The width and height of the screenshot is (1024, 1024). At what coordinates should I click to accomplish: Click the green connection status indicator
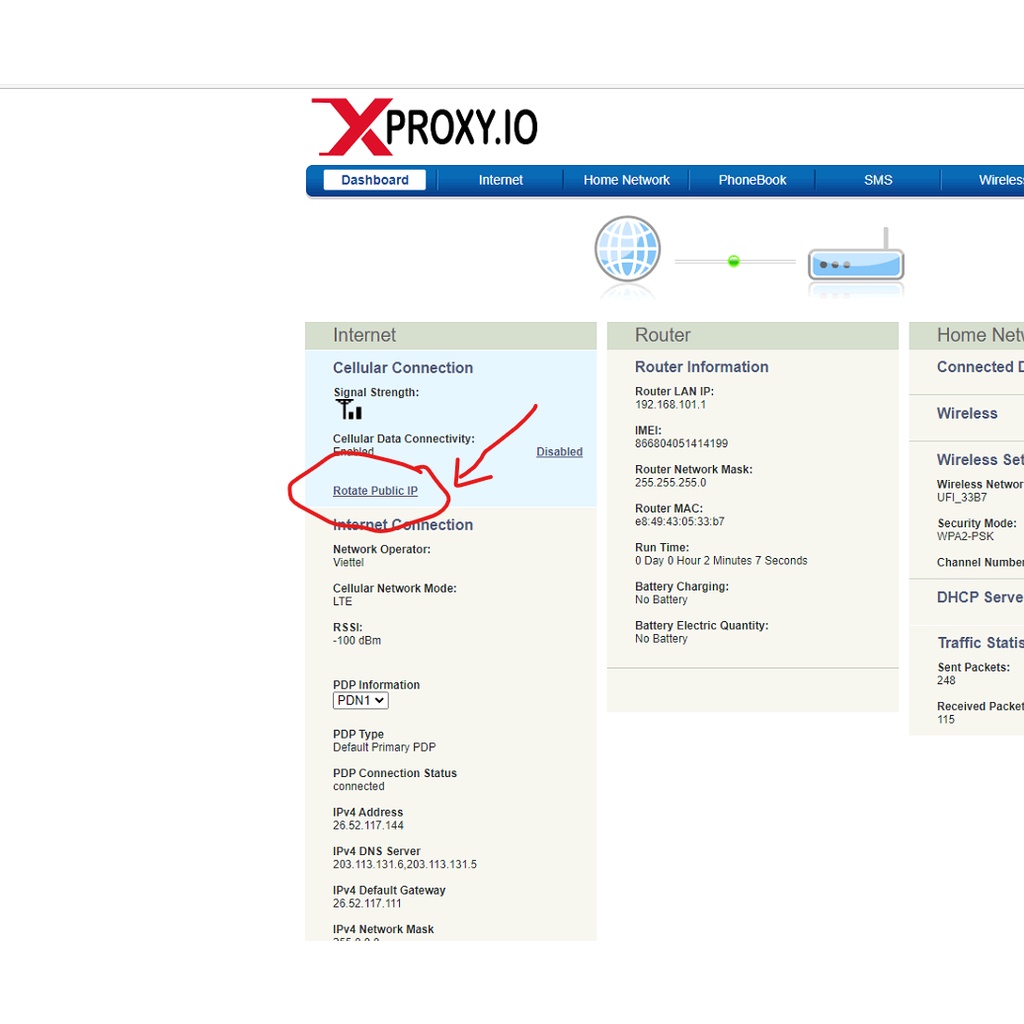733,261
